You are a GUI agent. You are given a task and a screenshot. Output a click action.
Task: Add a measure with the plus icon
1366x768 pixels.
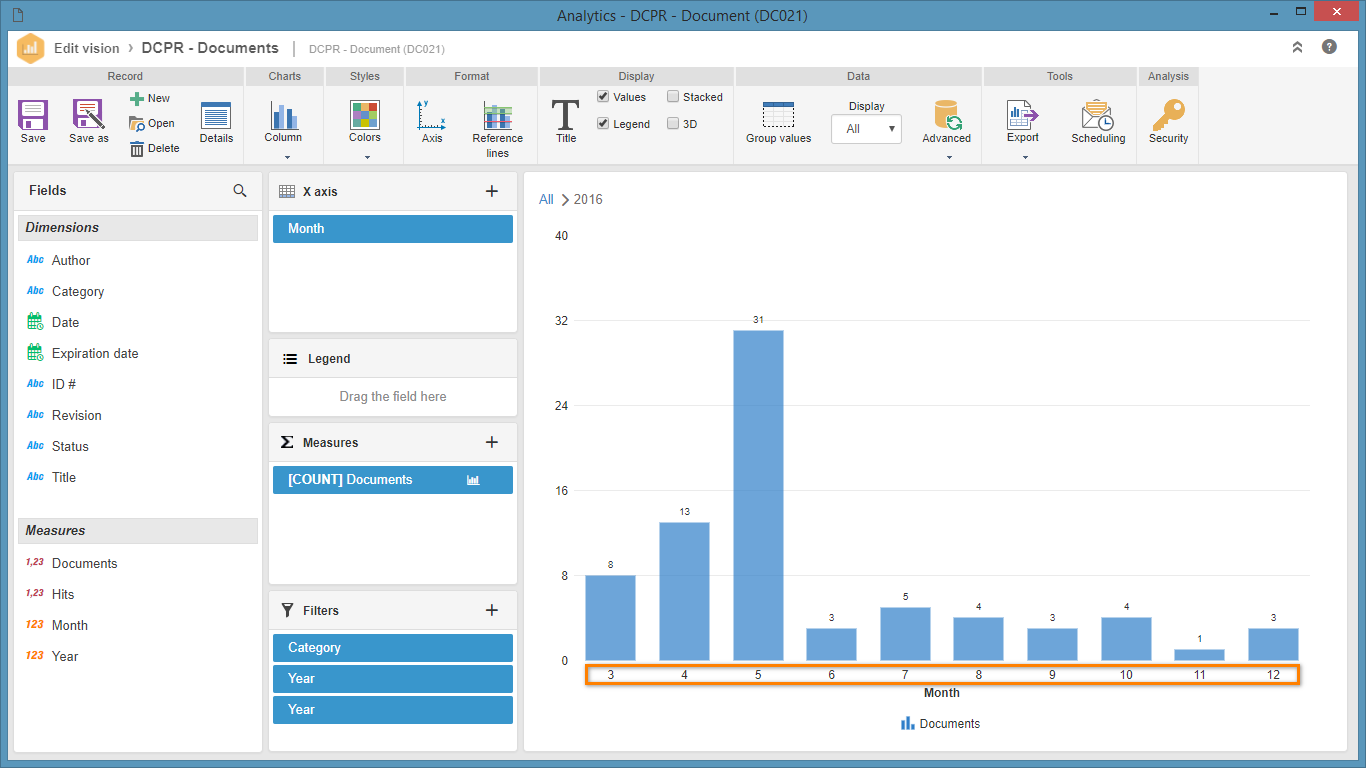coord(492,442)
